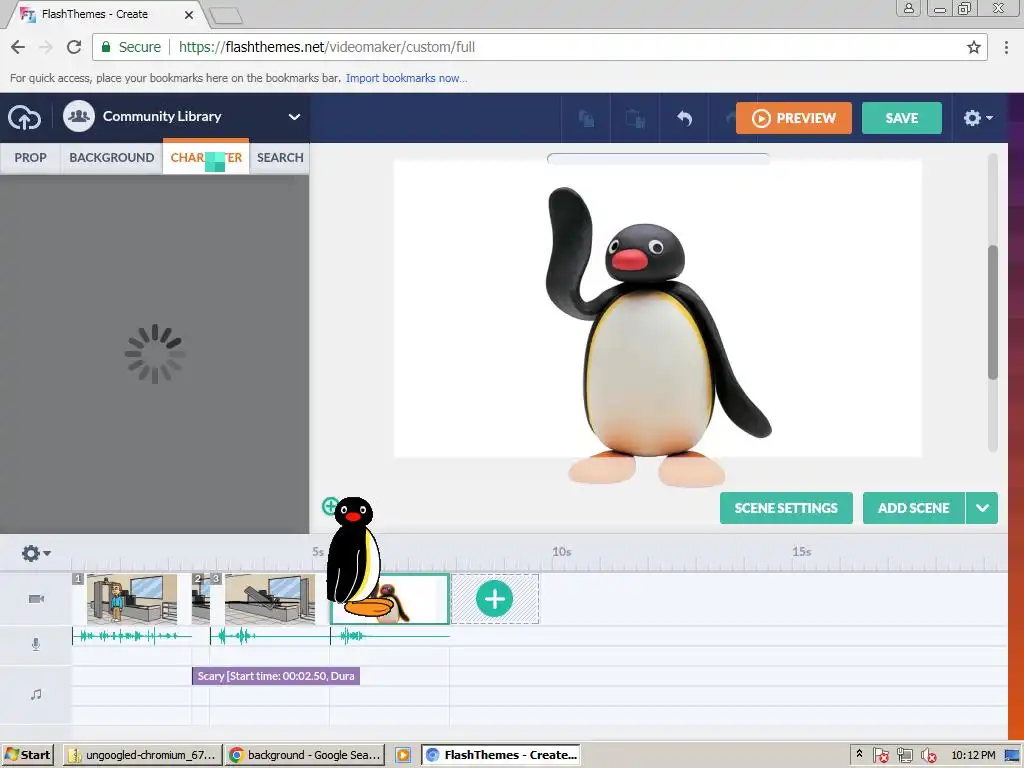Select the Pingu character on stage
The height and width of the screenshot is (768, 1024).
tap(657, 336)
